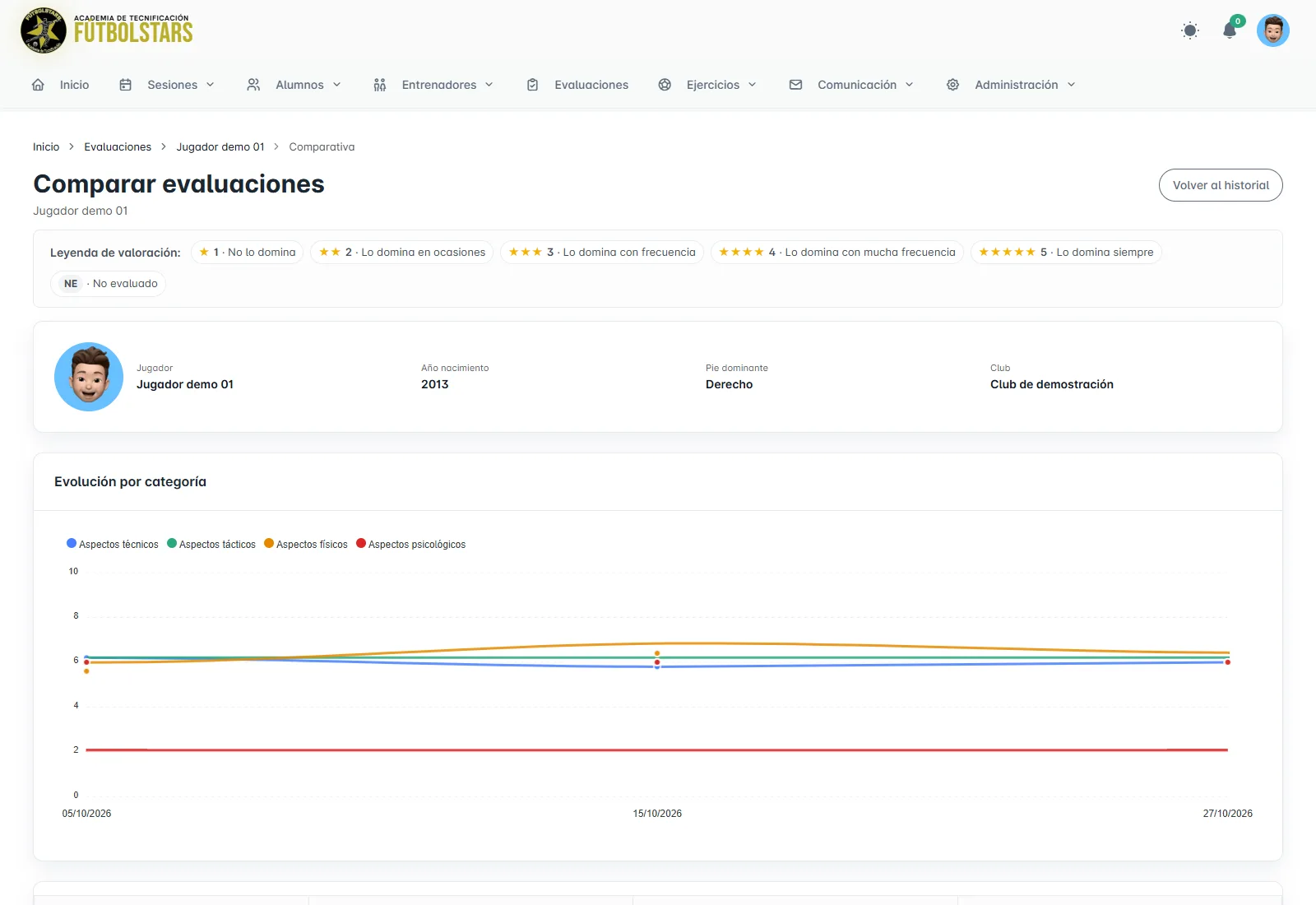Toggle Aspectos técnicos series in chart legend
The image size is (1316, 905).
(x=113, y=544)
